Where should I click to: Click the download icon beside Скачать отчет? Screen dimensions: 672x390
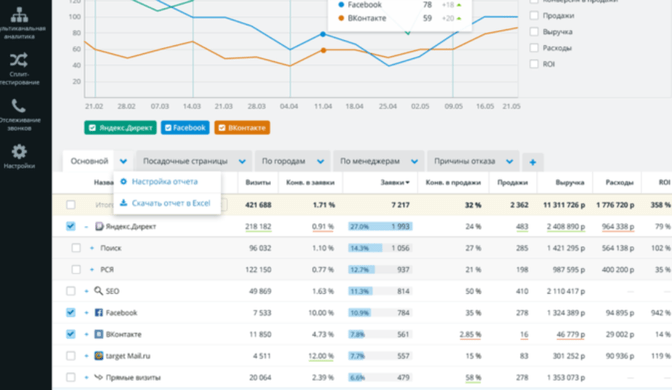pyautogui.click(x=123, y=203)
